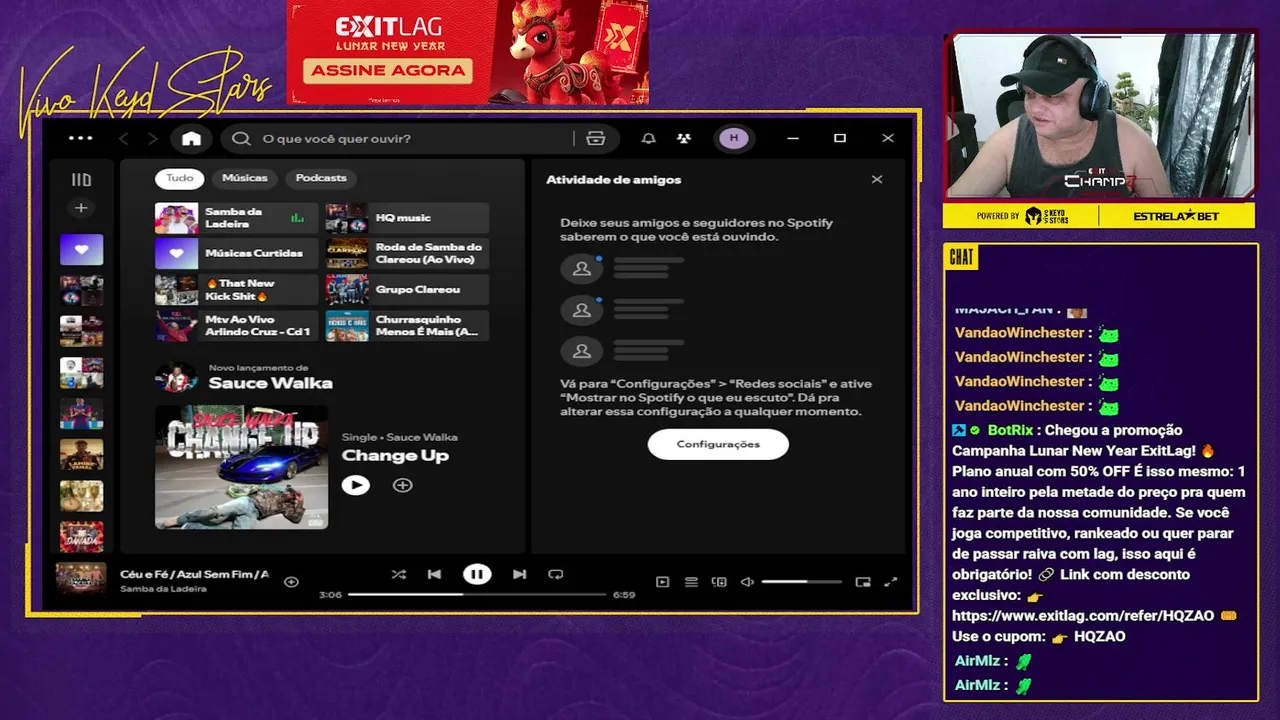Go forward with the right arrow
1280x720 pixels.
pos(152,138)
